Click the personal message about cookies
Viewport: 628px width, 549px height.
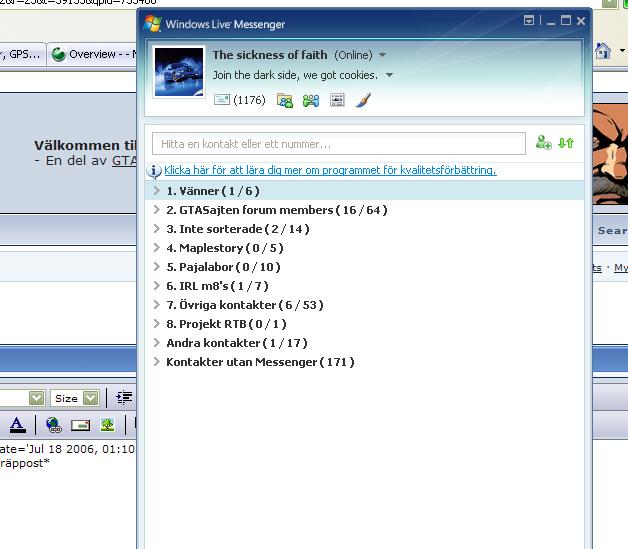tap(295, 75)
